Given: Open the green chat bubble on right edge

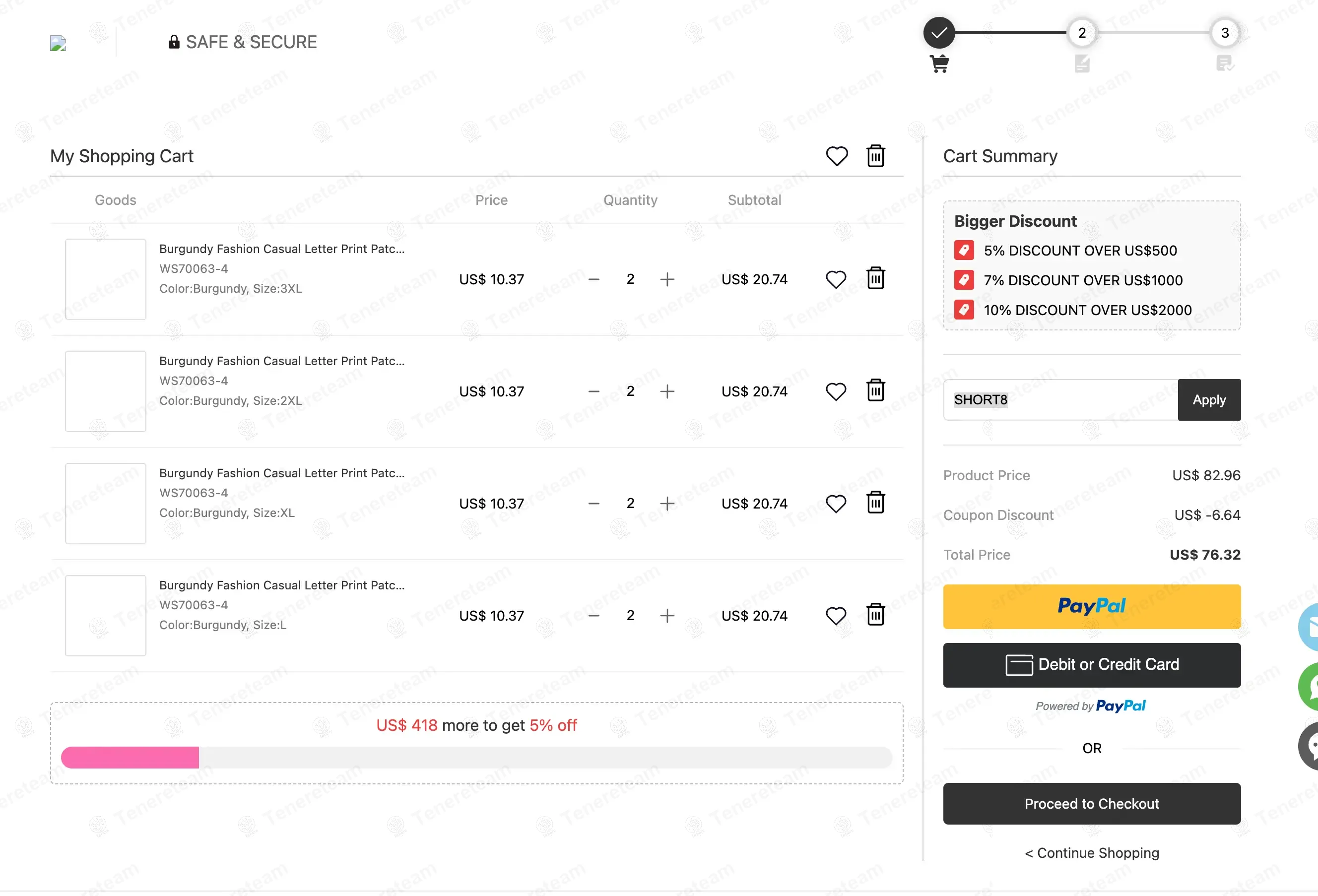Looking at the screenshot, I should pyautogui.click(x=1309, y=686).
